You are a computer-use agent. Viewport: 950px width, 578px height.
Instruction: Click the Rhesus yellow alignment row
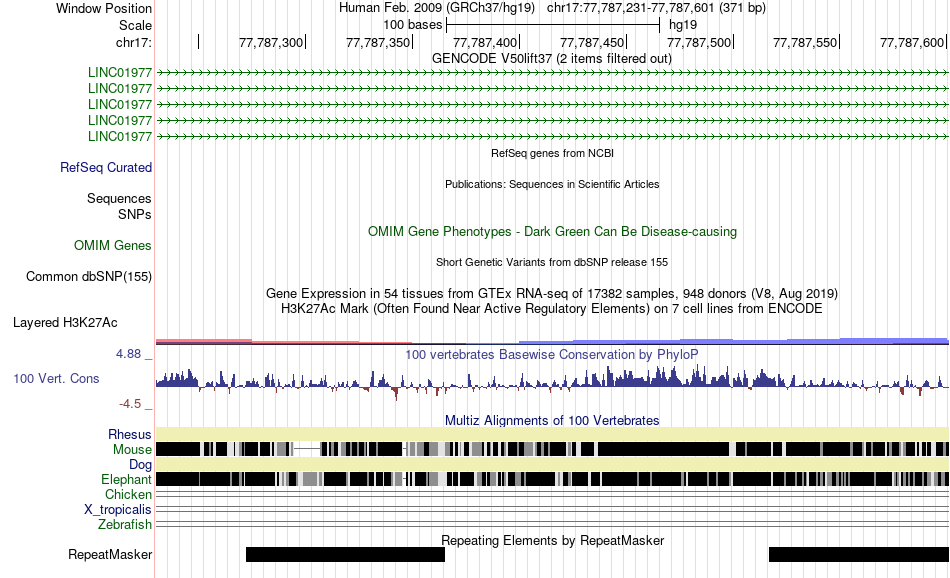(x=552, y=434)
